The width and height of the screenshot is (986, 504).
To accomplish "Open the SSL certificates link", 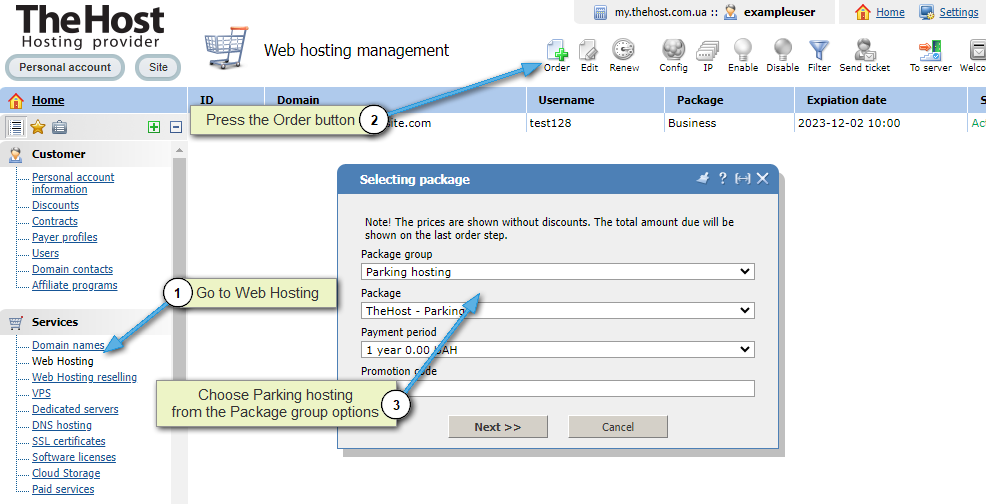I will 69,441.
